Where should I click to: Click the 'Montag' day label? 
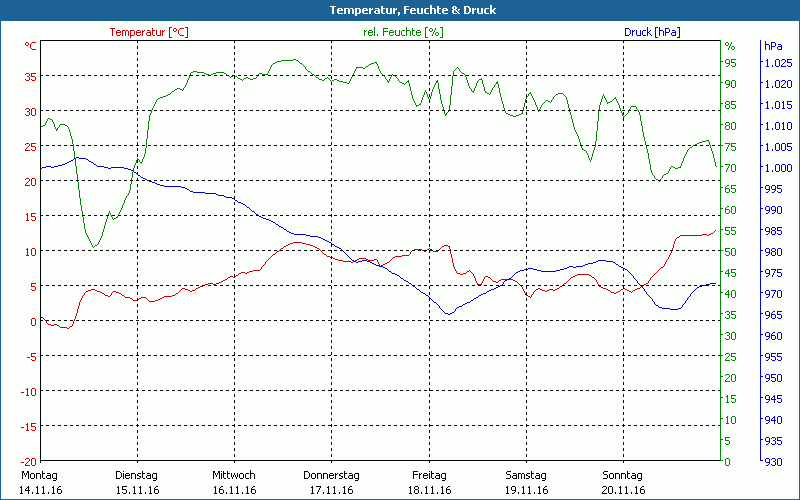tap(39, 476)
